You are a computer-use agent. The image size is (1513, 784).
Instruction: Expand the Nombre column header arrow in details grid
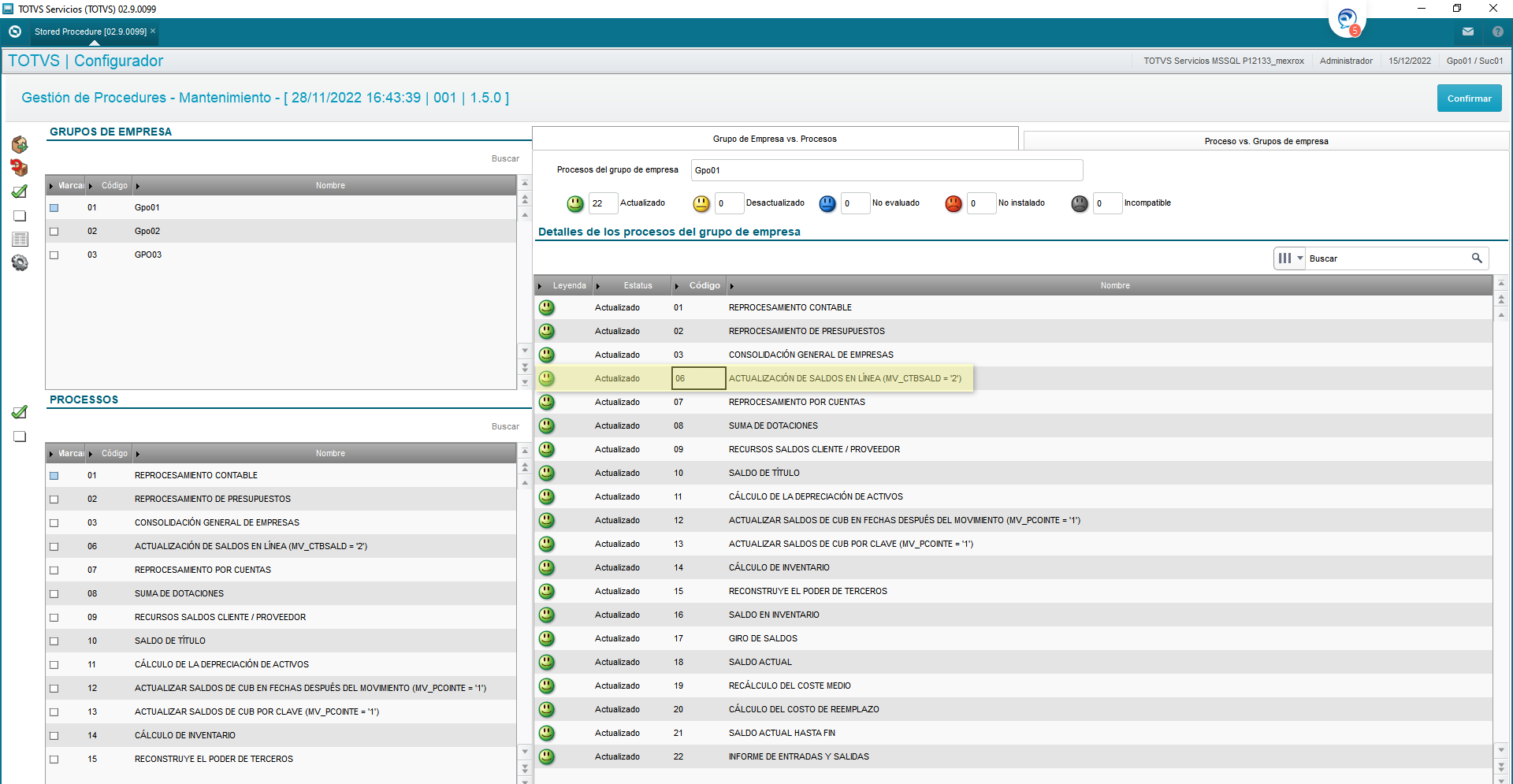click(732, 286)
